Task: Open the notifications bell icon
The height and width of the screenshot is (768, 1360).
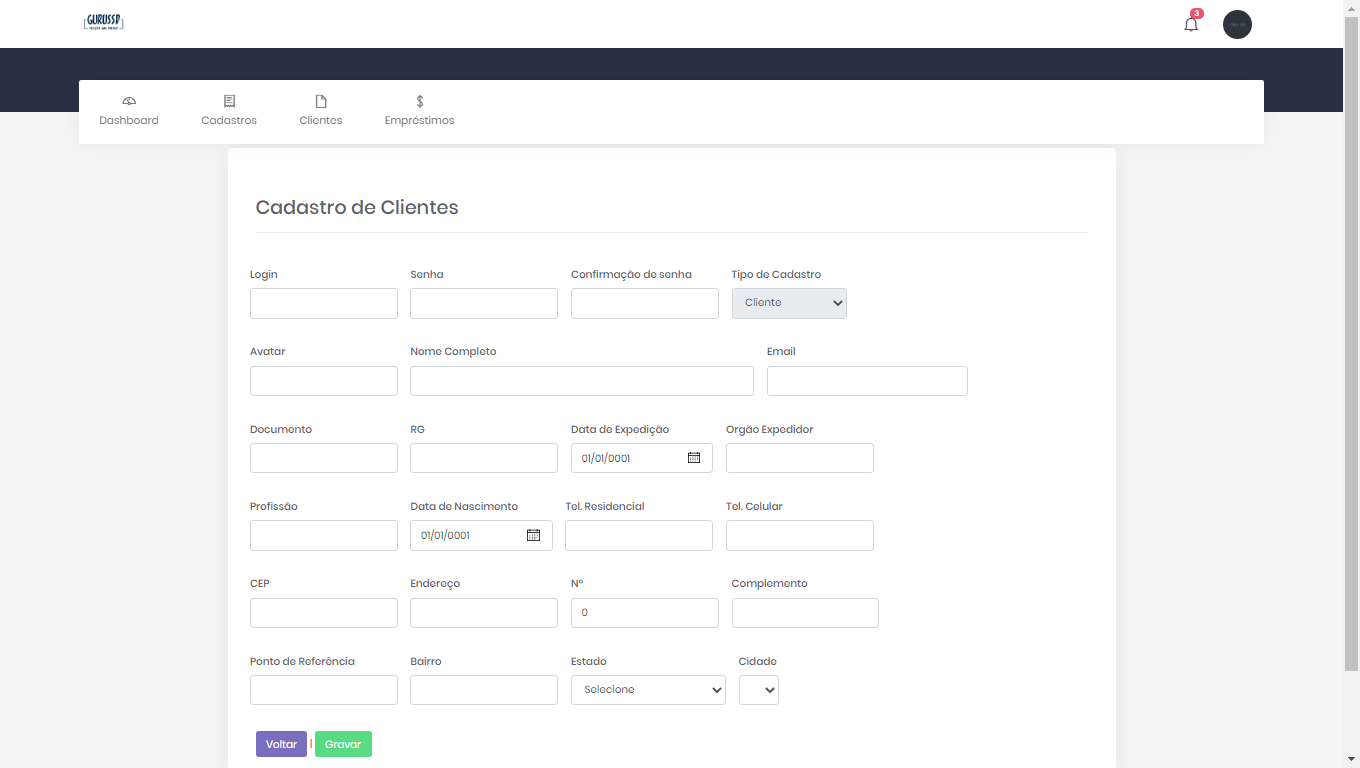Action: [x=1190, y=24]
